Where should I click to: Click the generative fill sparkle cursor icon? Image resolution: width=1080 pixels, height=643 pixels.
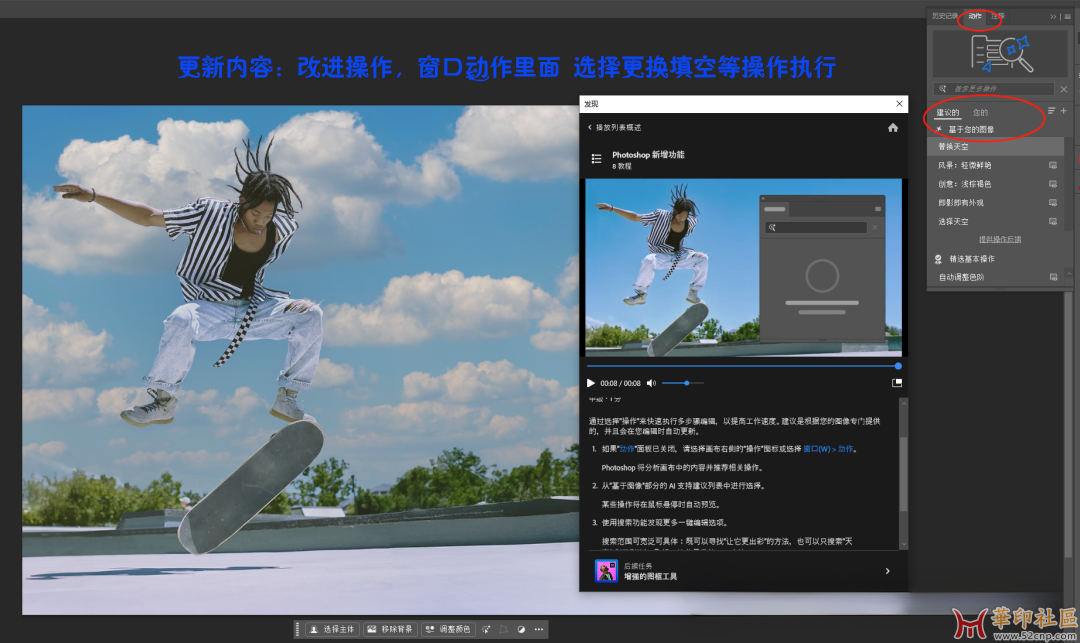click(x=486, y=629)
